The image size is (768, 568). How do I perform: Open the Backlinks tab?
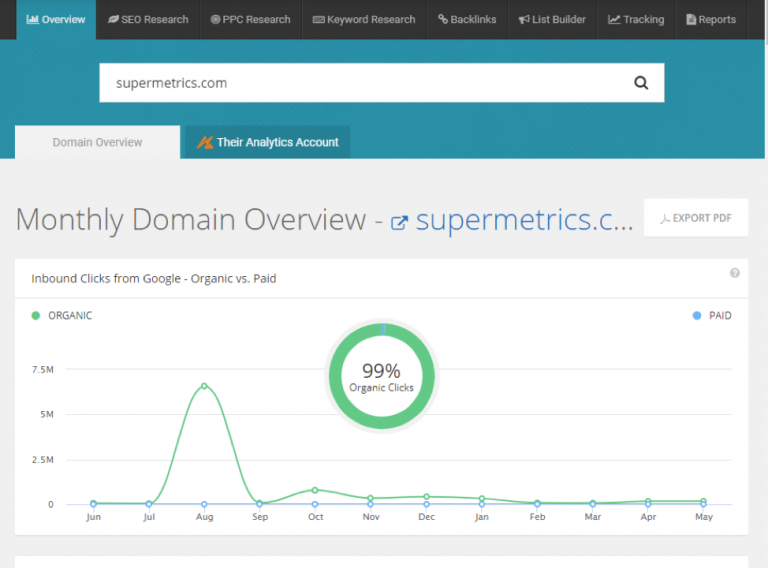coord(467,20)
